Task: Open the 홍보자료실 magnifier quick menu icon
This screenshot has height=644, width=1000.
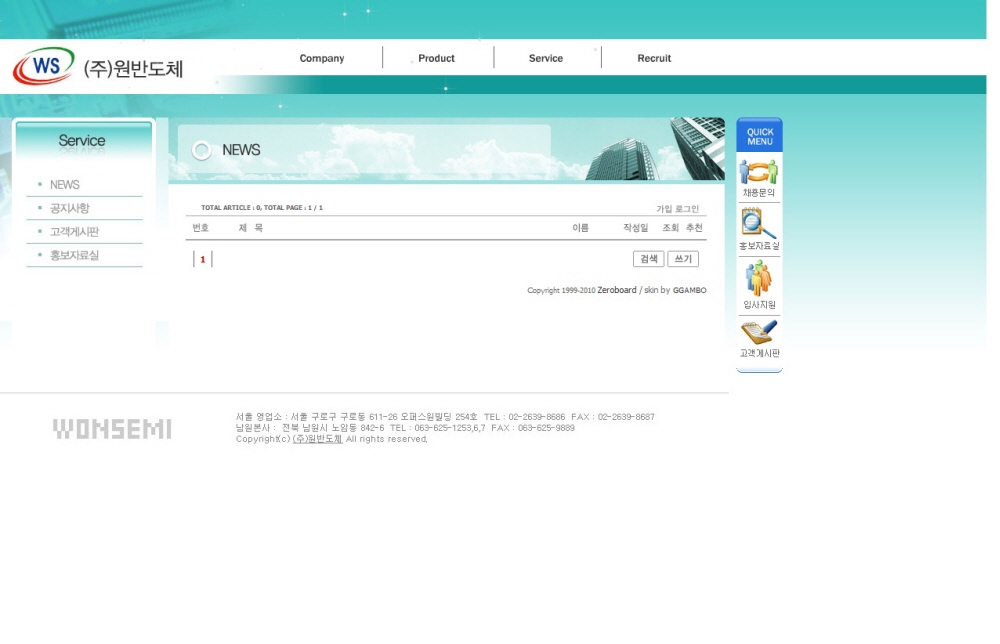Action: (759, 224)
